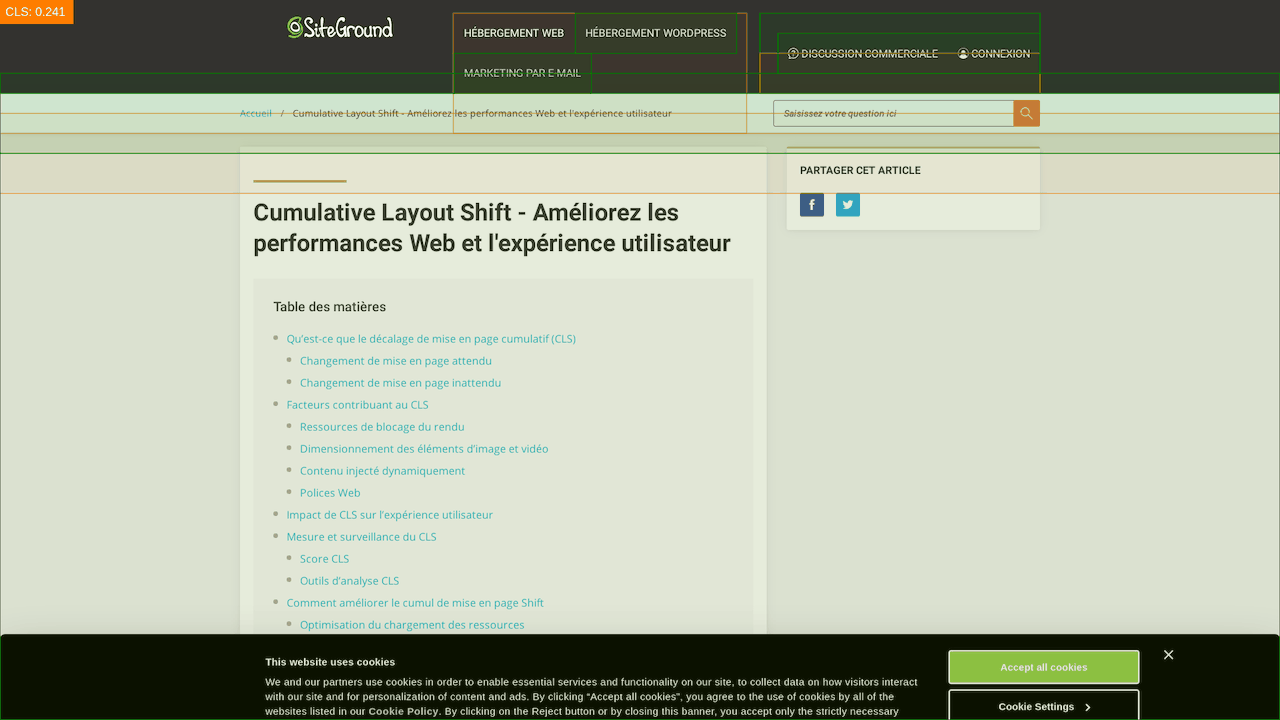
Task: Click the orange search magnifier button
Action: pyautogui.click(x=1026, y=113)
